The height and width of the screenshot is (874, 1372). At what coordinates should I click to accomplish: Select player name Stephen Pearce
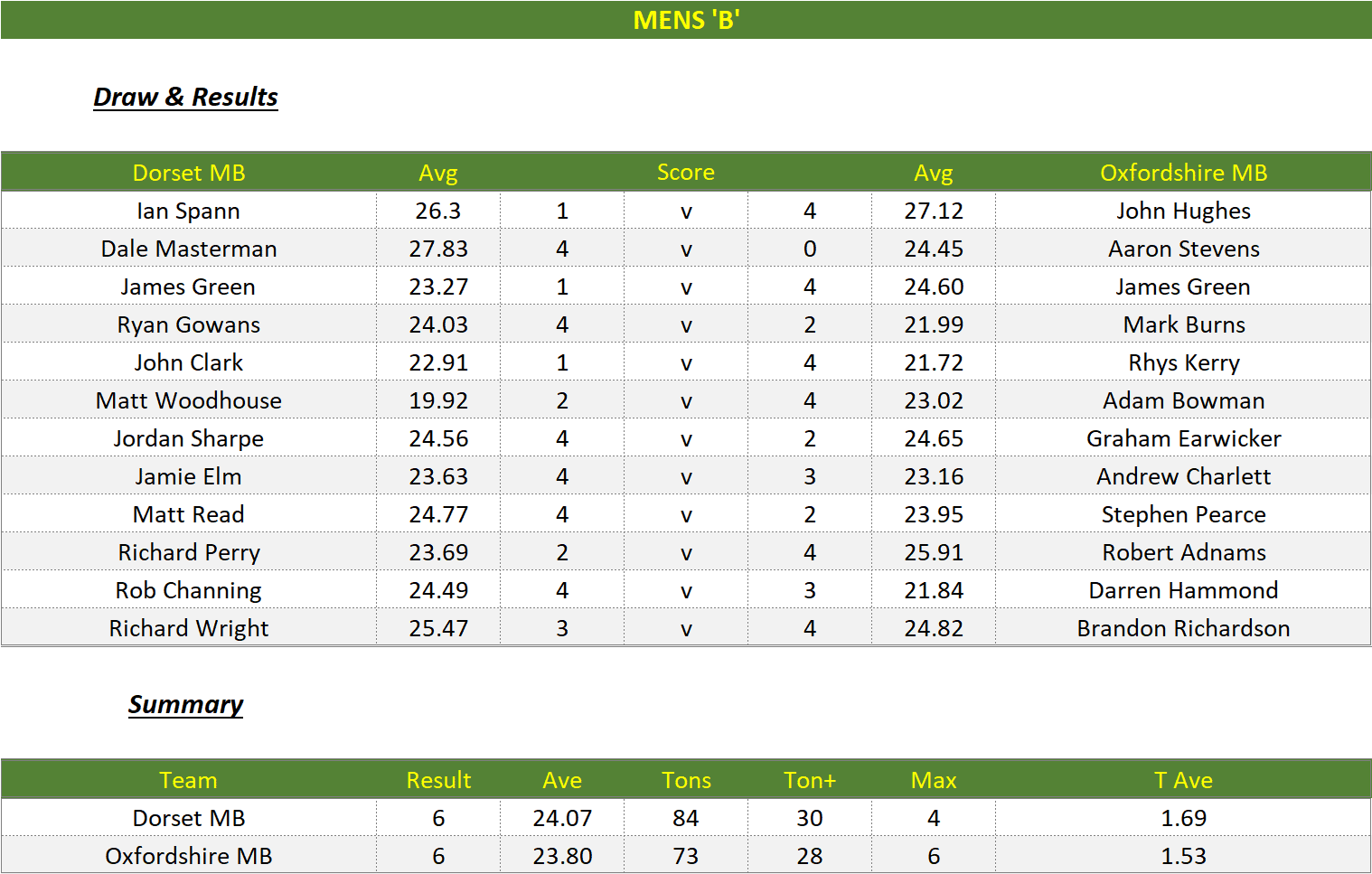[x=1183, y=514]
